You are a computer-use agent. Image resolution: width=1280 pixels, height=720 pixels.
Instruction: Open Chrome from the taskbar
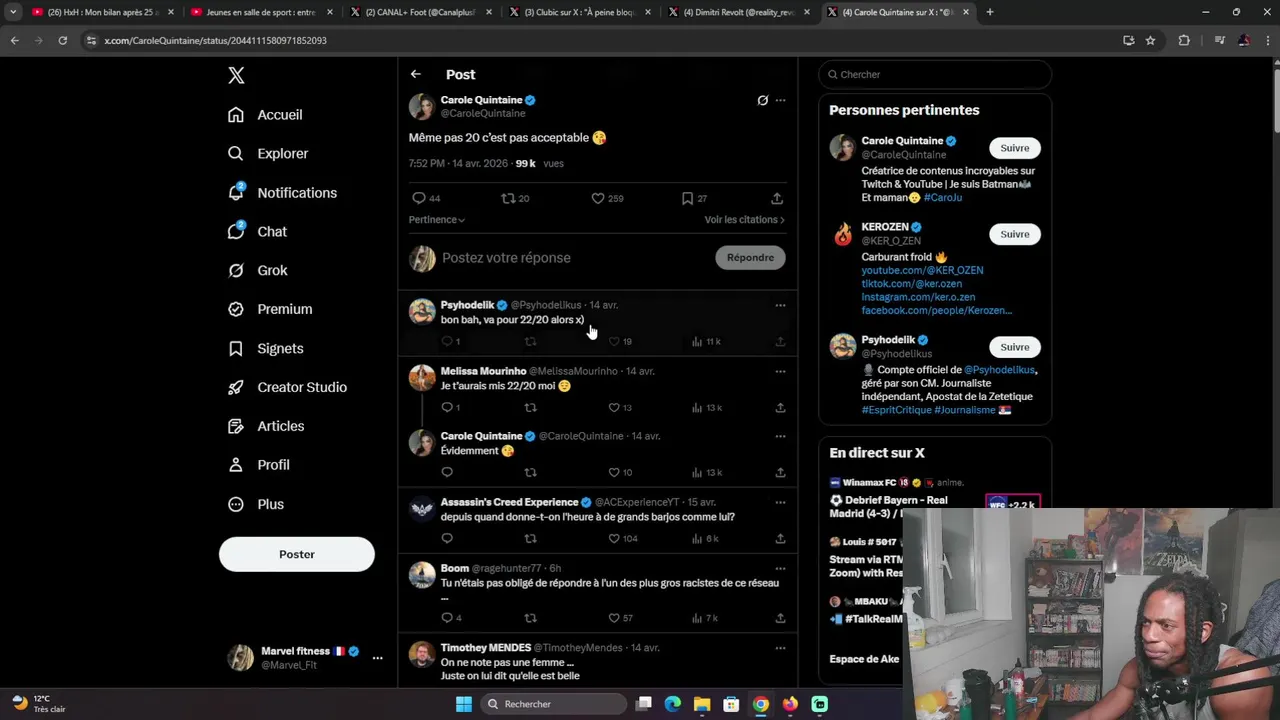click(761, 704)
